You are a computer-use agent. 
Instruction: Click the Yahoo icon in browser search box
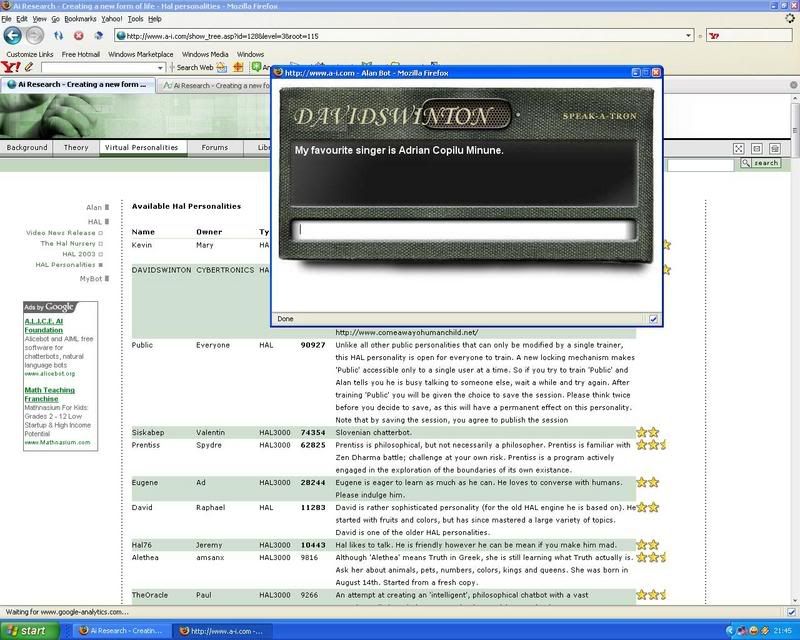coord(714,36)
